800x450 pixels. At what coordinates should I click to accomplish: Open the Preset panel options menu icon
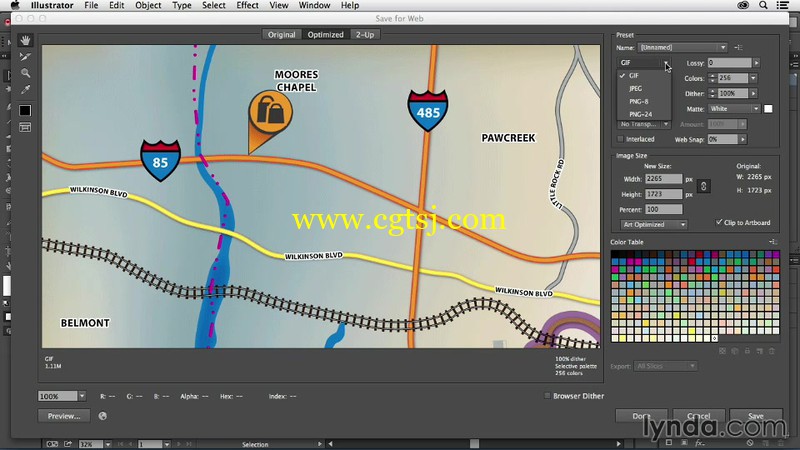(738, 47)
